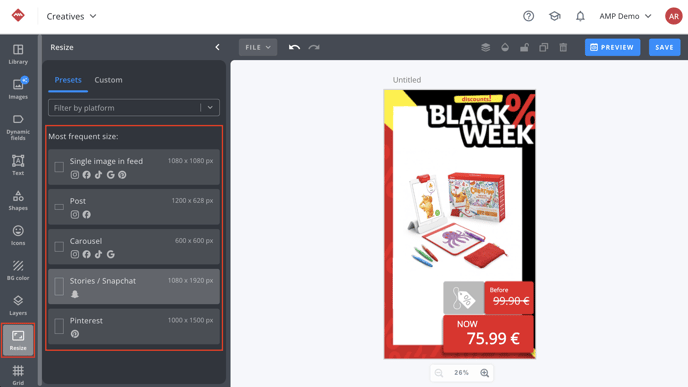Screen dimensions: 688x387
Task: Click the SAVE button
Action: pos(664,47)
